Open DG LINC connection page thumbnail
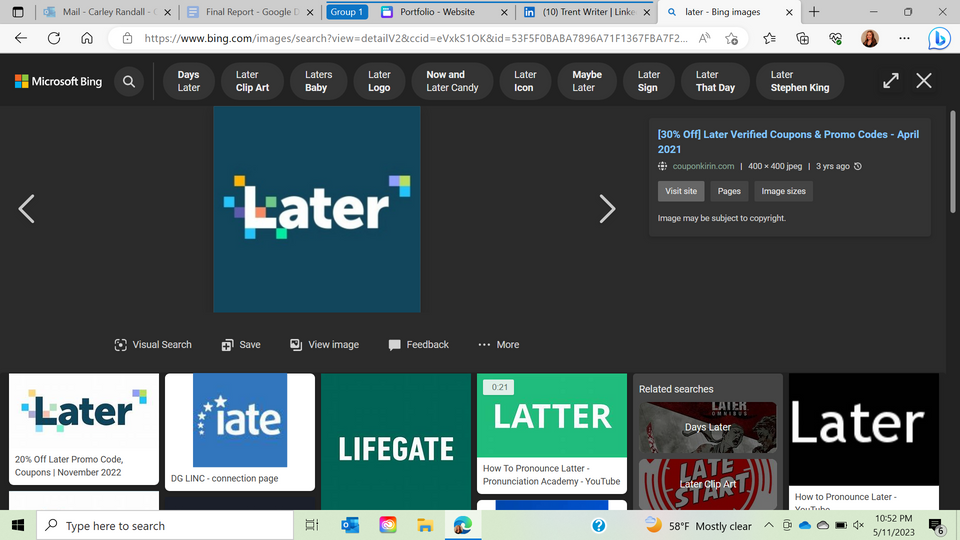This screenshot has width=960, height=540. click(240, 432)
